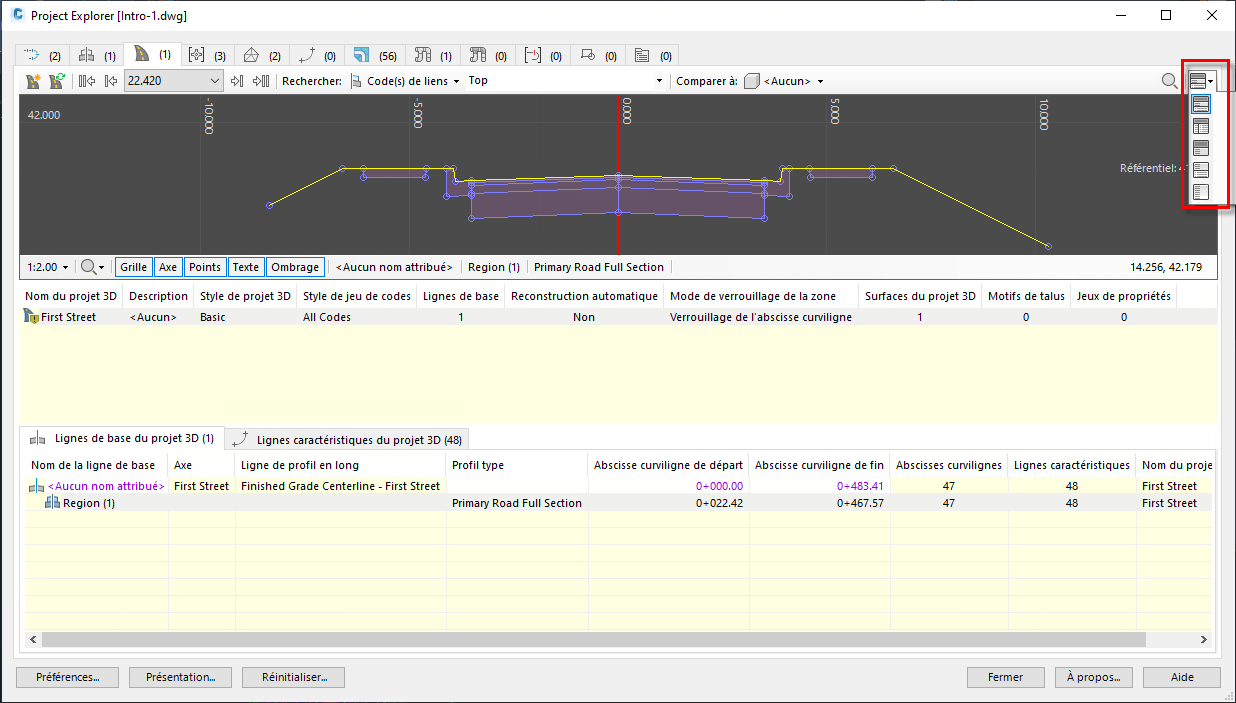Click the À propos... button
This screenshot has height=703, width=1236.
pyautogui.click(x=1093, y=677)
